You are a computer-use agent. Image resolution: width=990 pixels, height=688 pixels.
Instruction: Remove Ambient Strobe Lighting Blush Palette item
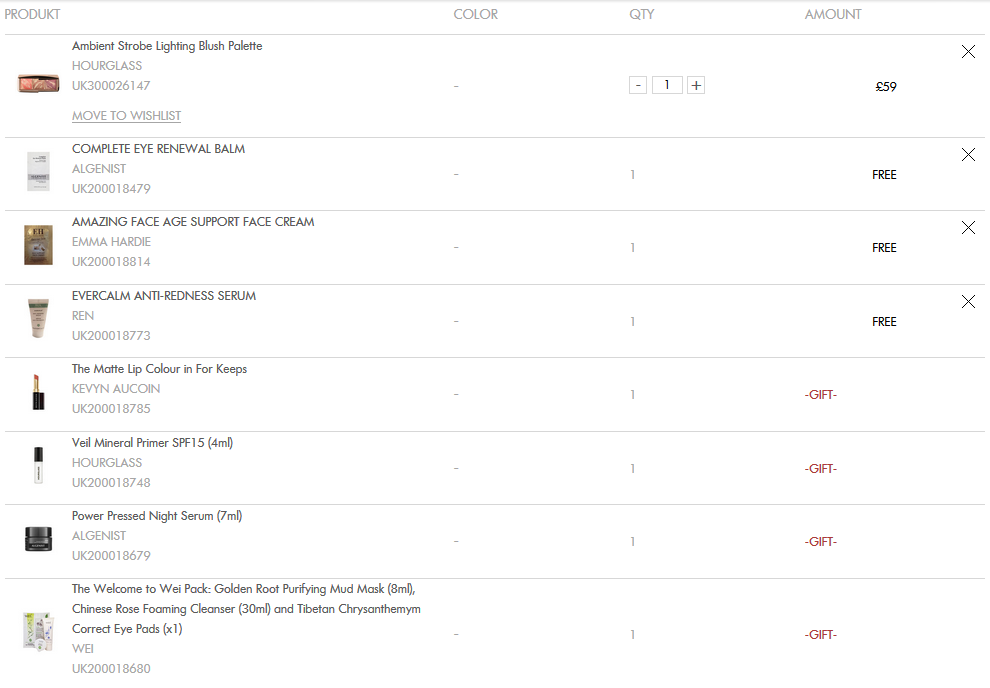968,52
